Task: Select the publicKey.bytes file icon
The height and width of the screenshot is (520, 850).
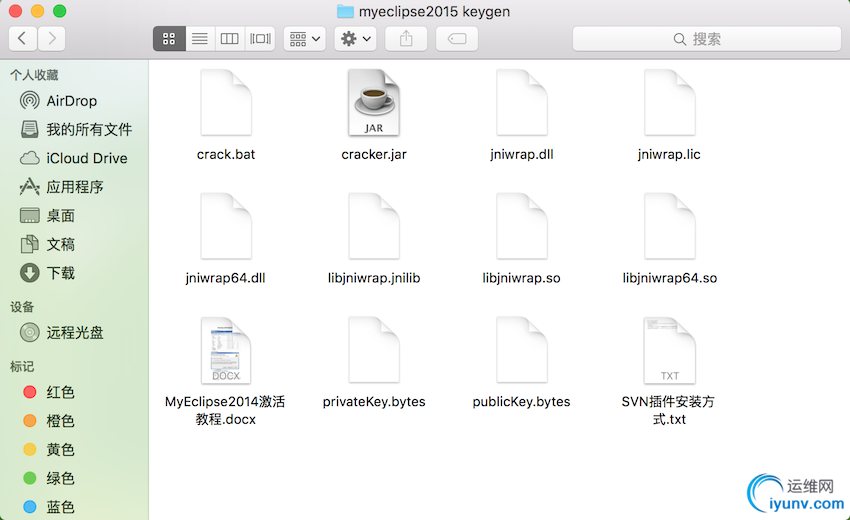Action: tap(522, 350)
